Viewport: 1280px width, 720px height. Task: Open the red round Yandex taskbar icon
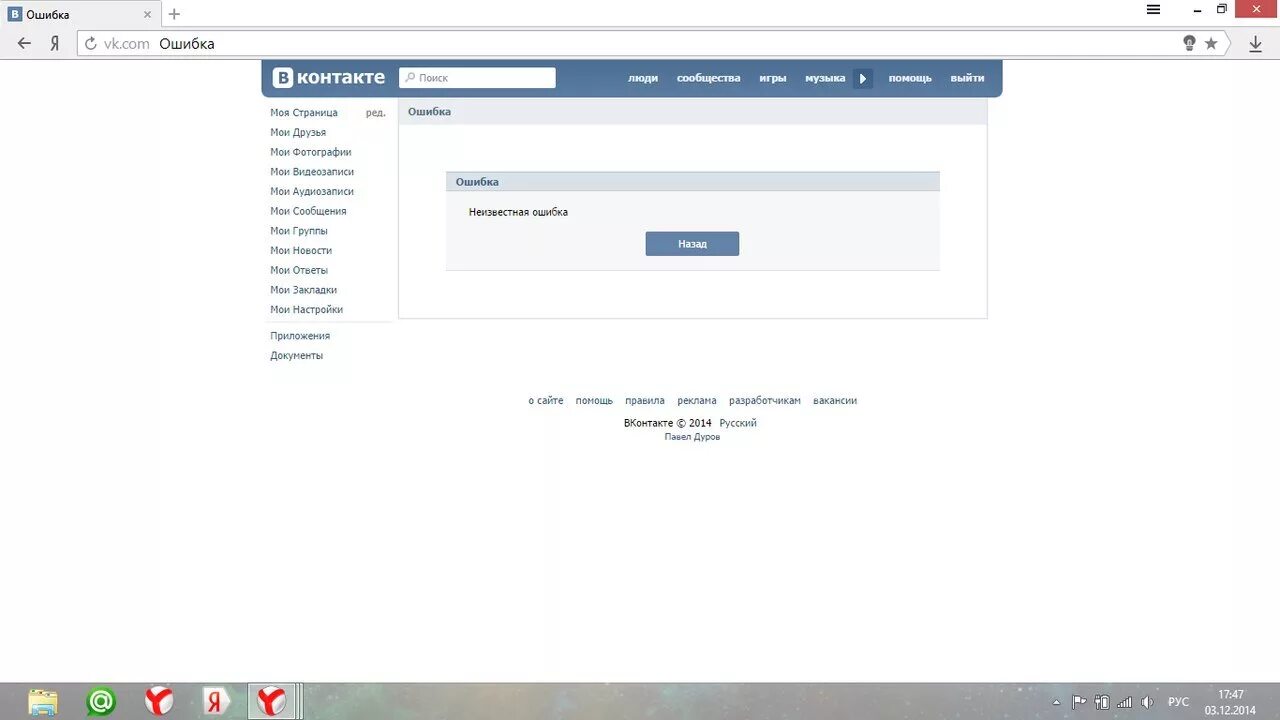[159, 701]
